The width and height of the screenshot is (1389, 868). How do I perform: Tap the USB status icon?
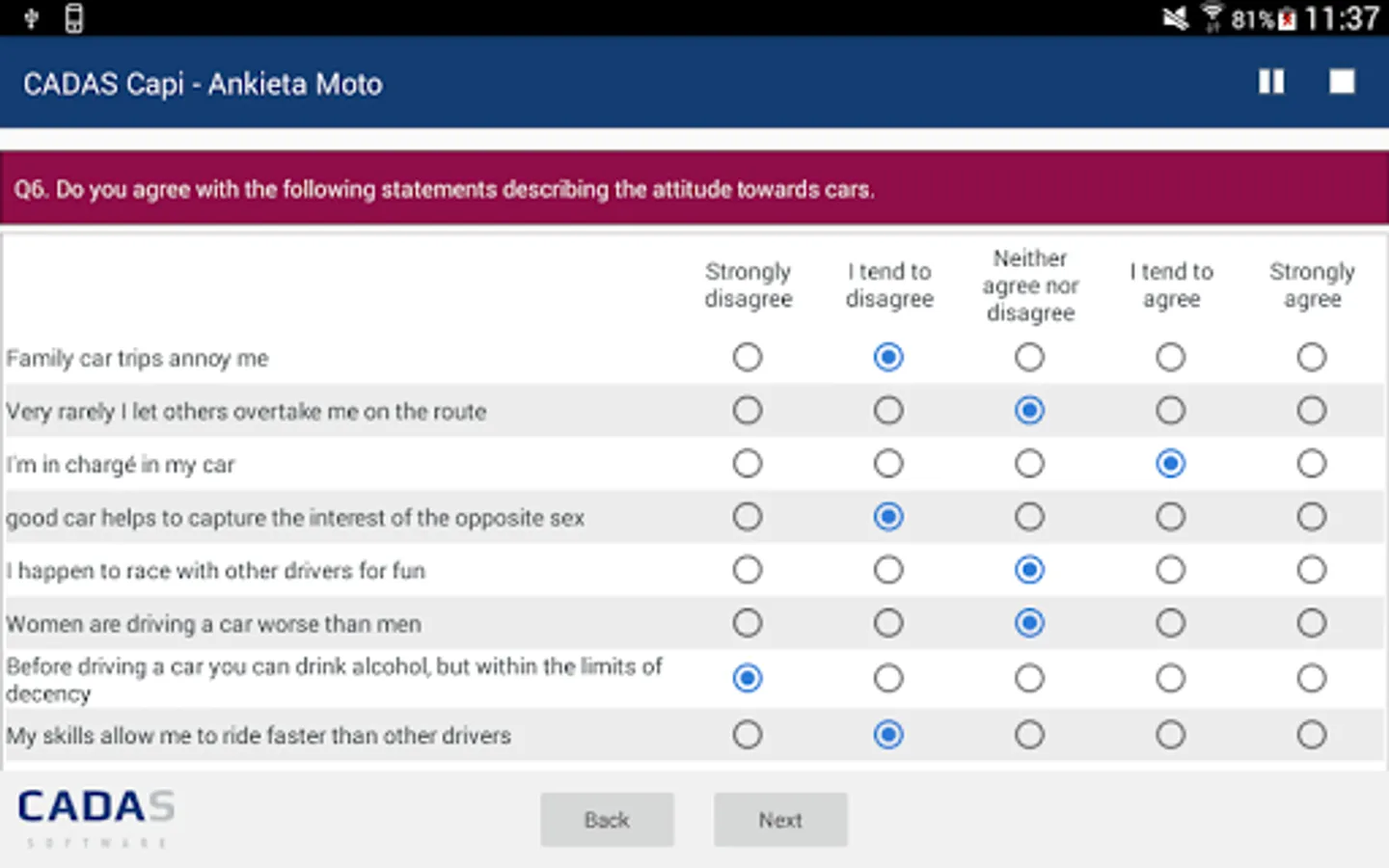pos(31,18)
